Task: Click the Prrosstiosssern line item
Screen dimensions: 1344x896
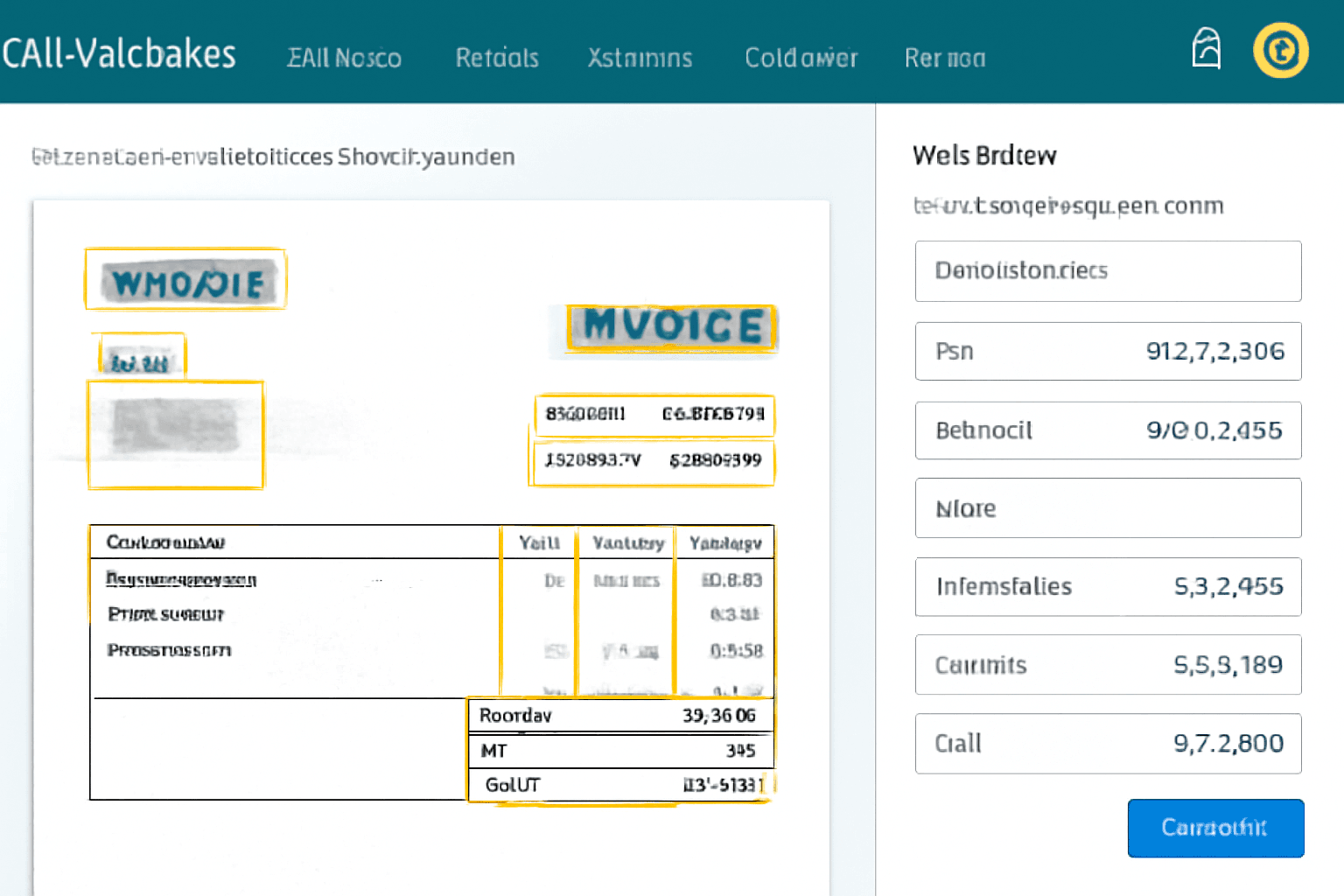Action: coord(170,650)
